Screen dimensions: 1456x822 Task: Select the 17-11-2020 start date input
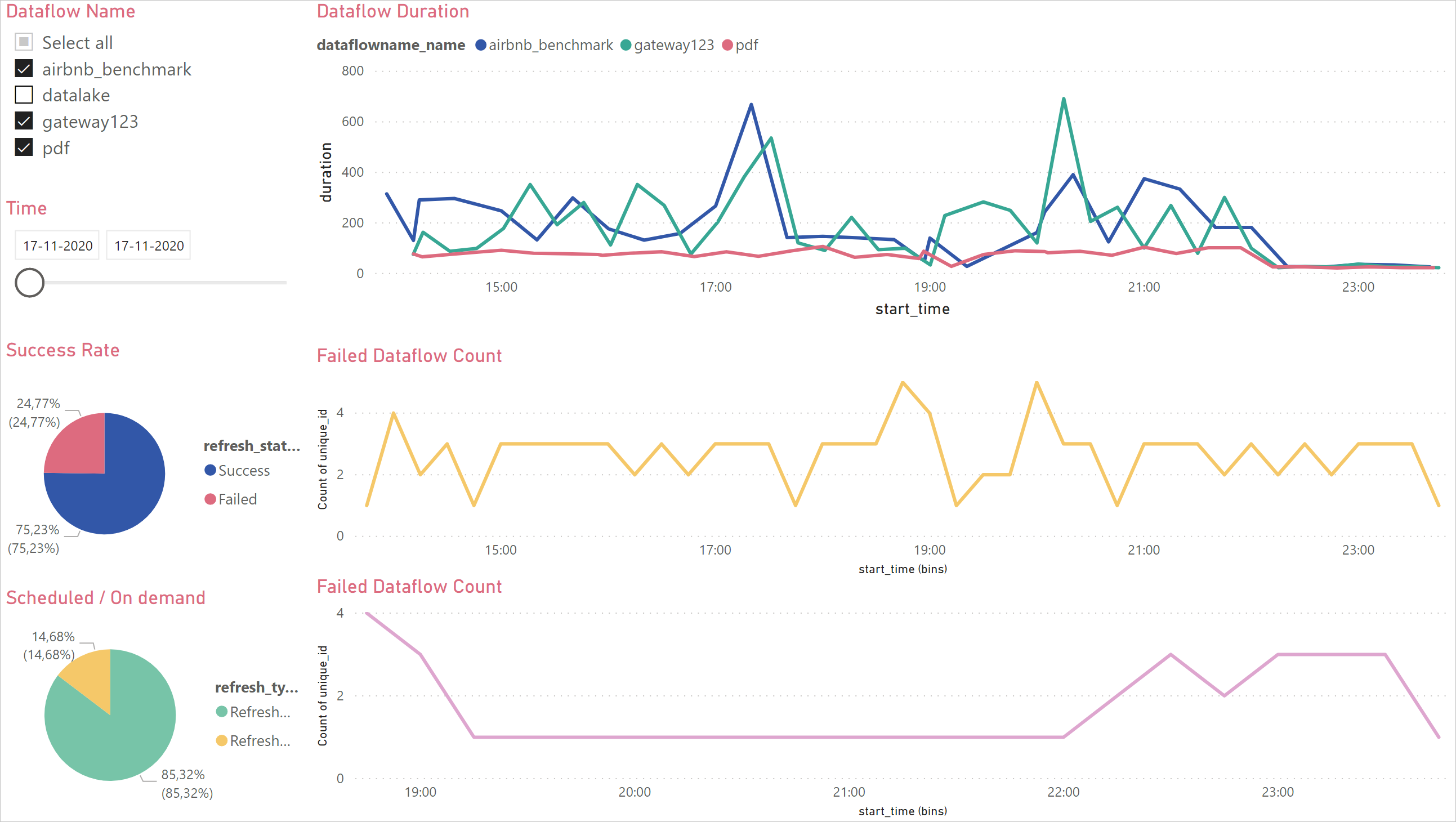[x=57, y=245]
